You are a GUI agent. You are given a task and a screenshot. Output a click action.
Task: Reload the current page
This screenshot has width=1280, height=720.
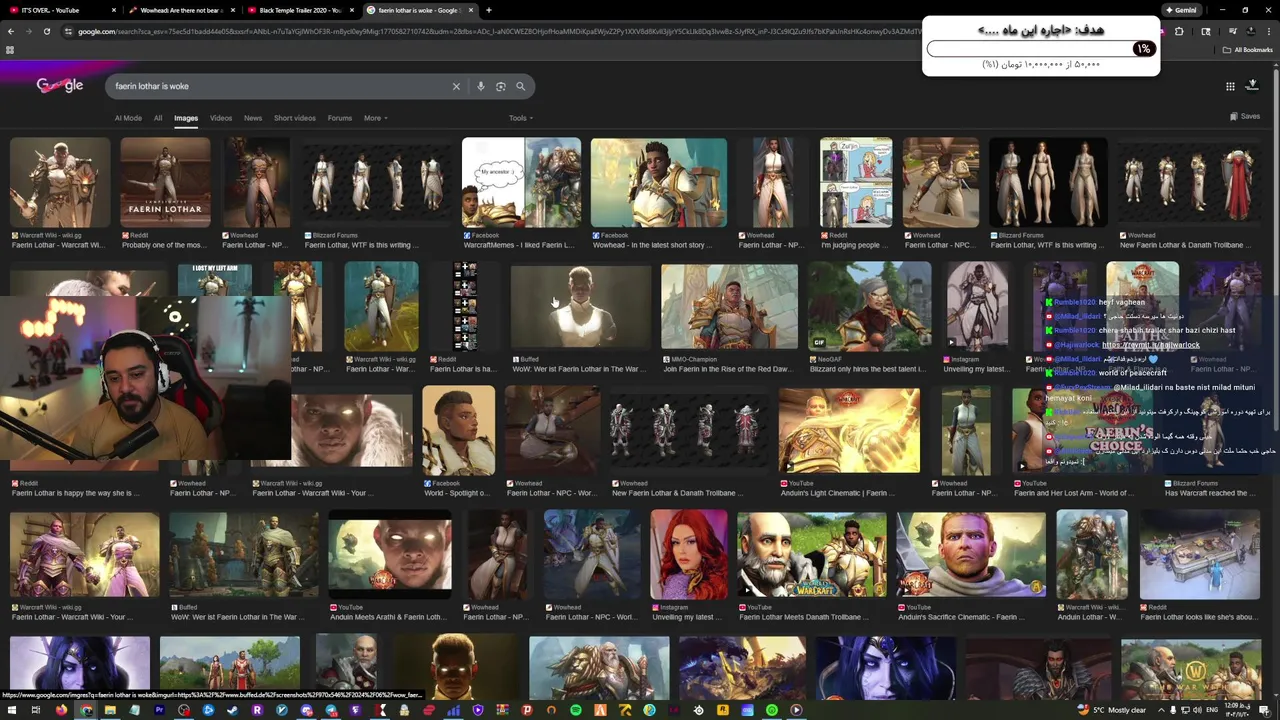tap(47, 31)
